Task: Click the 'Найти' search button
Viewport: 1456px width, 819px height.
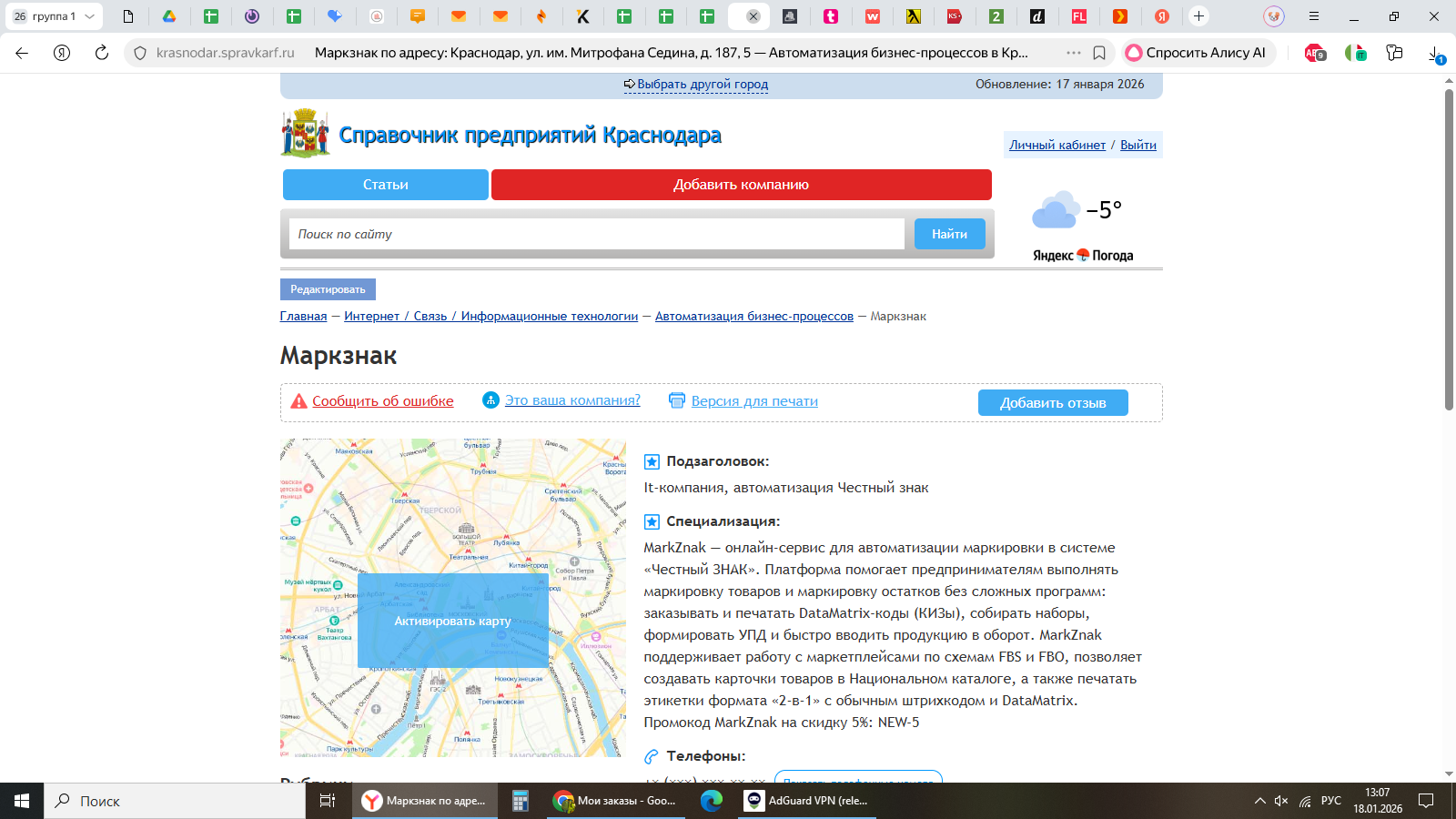Action: 949,234
